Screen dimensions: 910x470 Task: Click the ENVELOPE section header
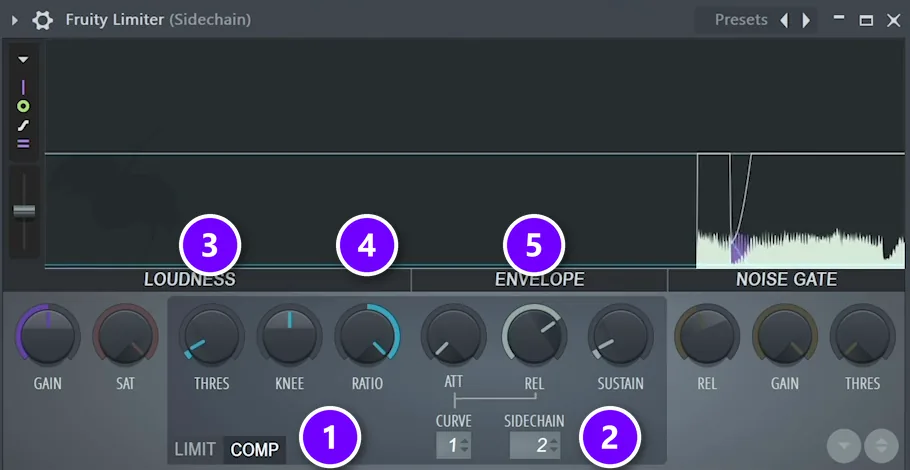coord(539,280)
